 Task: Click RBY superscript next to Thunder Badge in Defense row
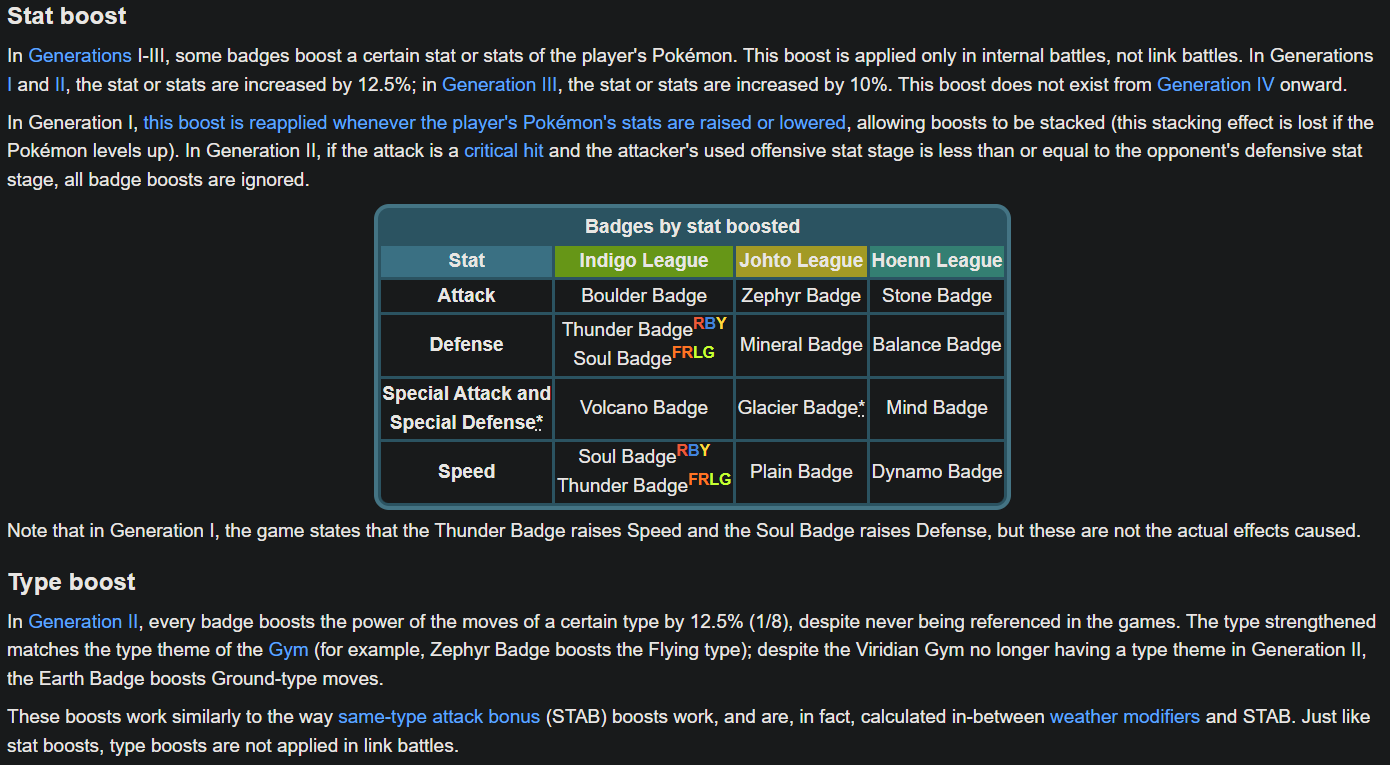tap(710, 324)
